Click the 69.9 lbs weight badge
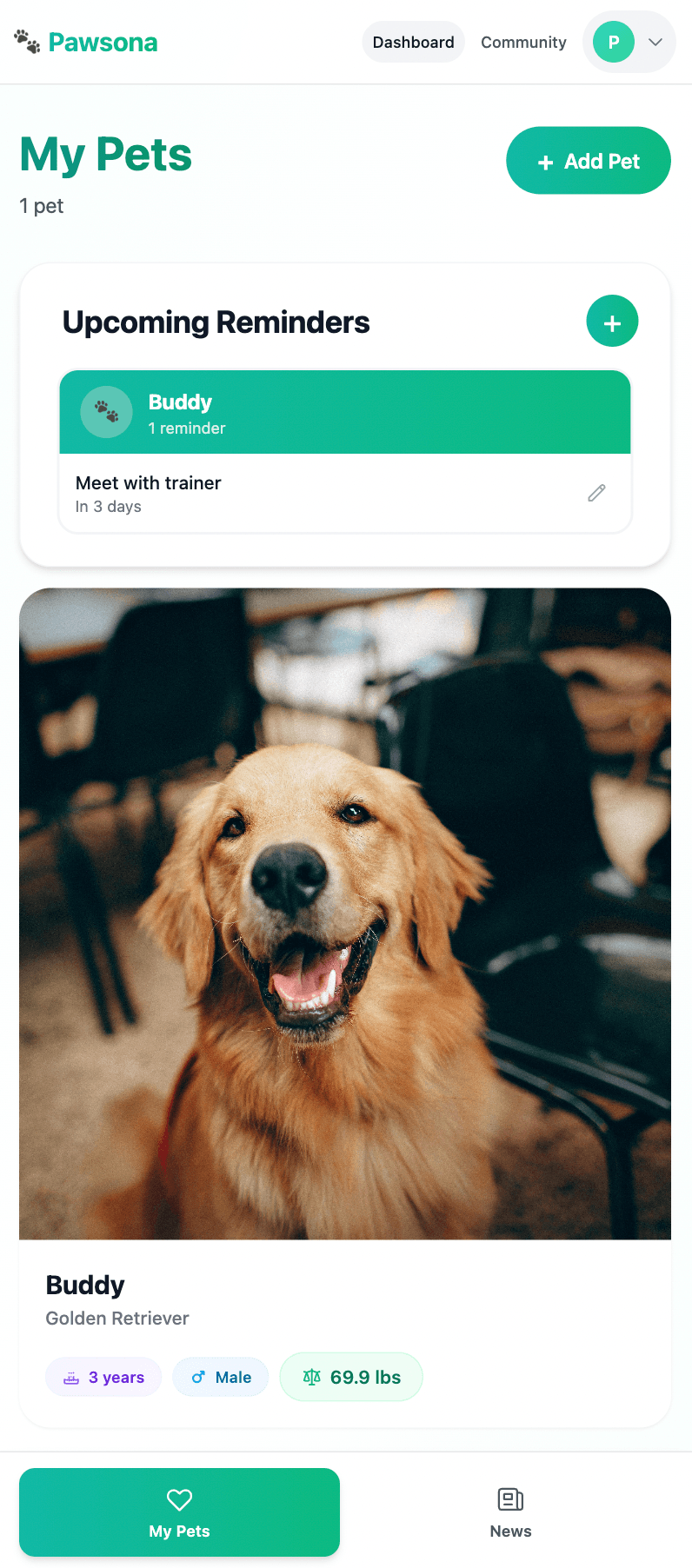This screenshot has height=1568, width=692. pos(351,1377)
